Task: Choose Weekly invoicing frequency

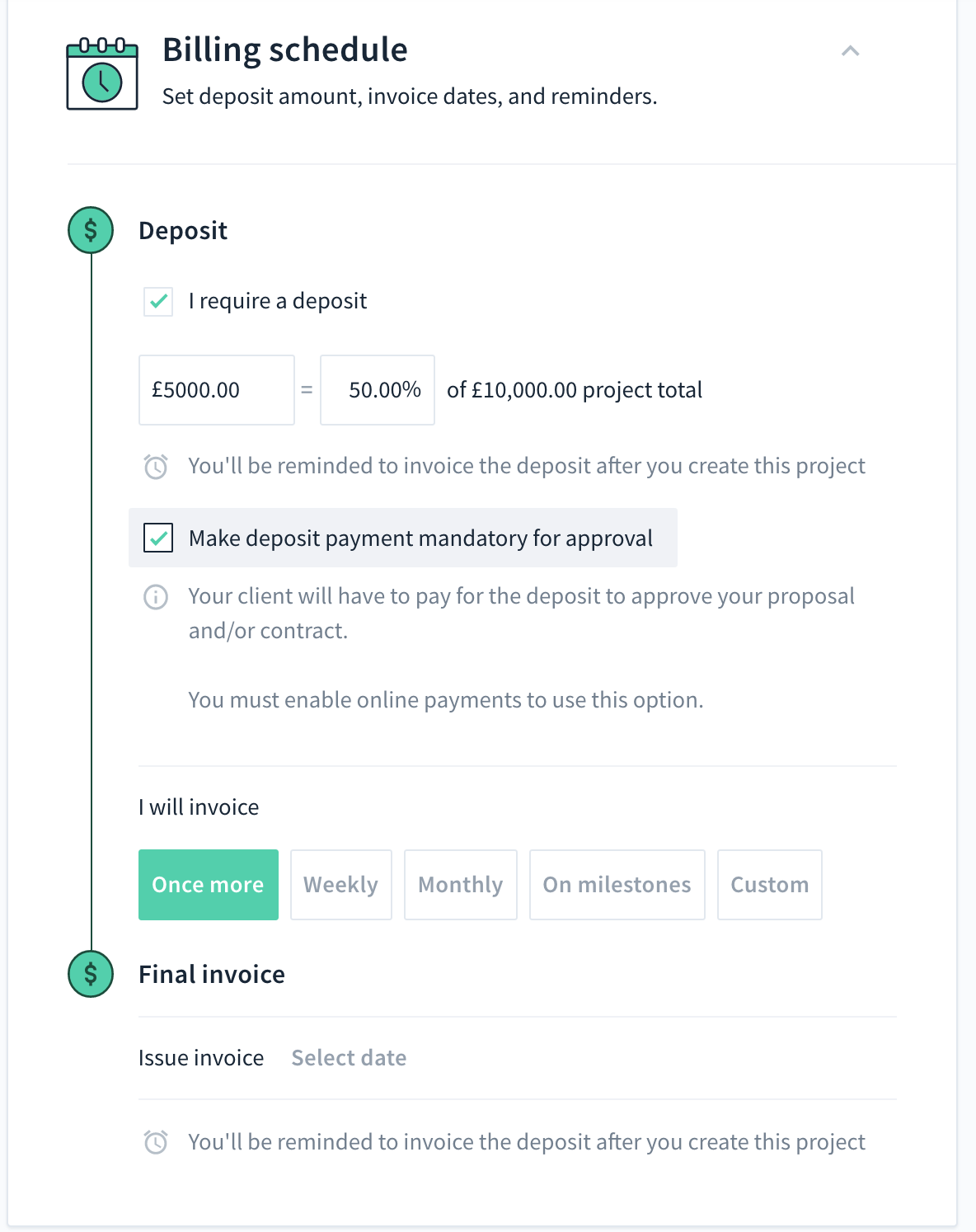Action: [x=341, y=885]
